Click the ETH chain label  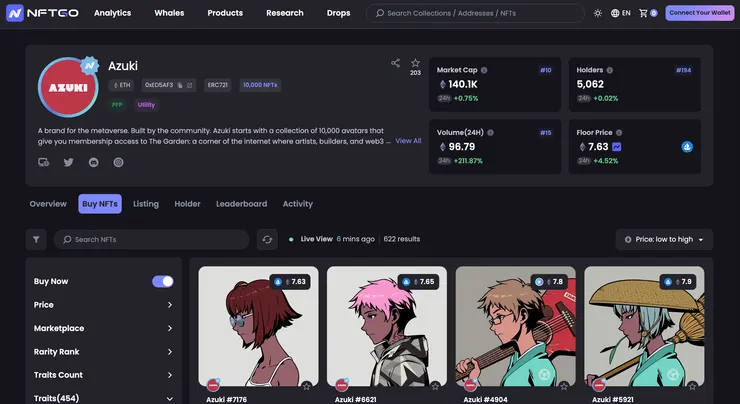[x=121, y=85]
